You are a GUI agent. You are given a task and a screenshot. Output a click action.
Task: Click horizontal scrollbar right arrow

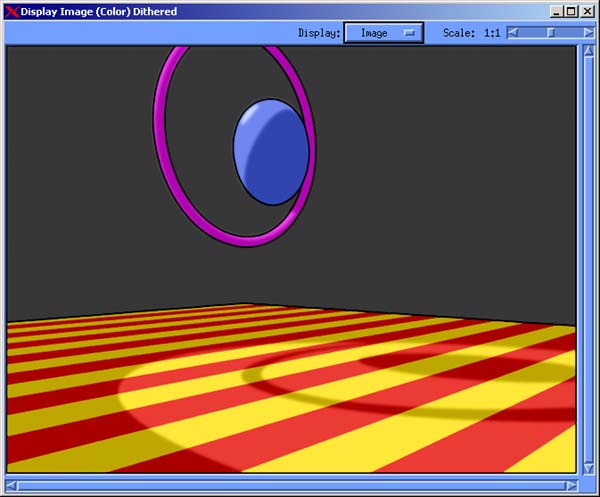(x=571, y=486)
